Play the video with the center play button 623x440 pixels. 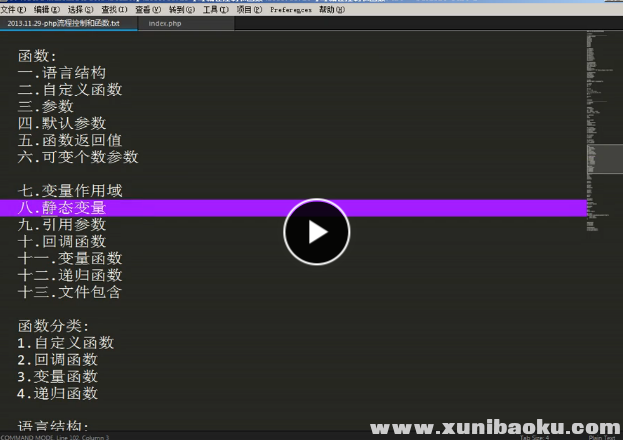316,232
